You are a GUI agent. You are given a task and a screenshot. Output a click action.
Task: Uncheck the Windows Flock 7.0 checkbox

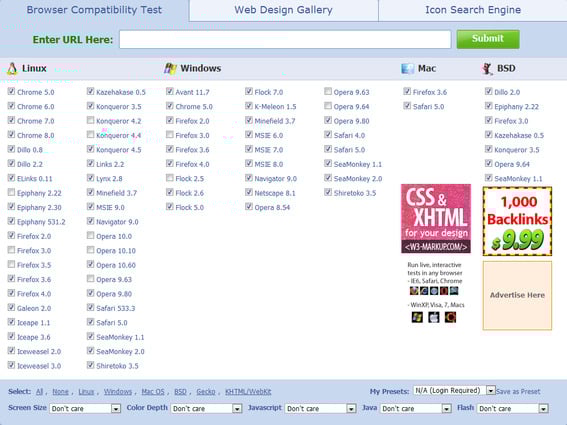click(249, 92)
